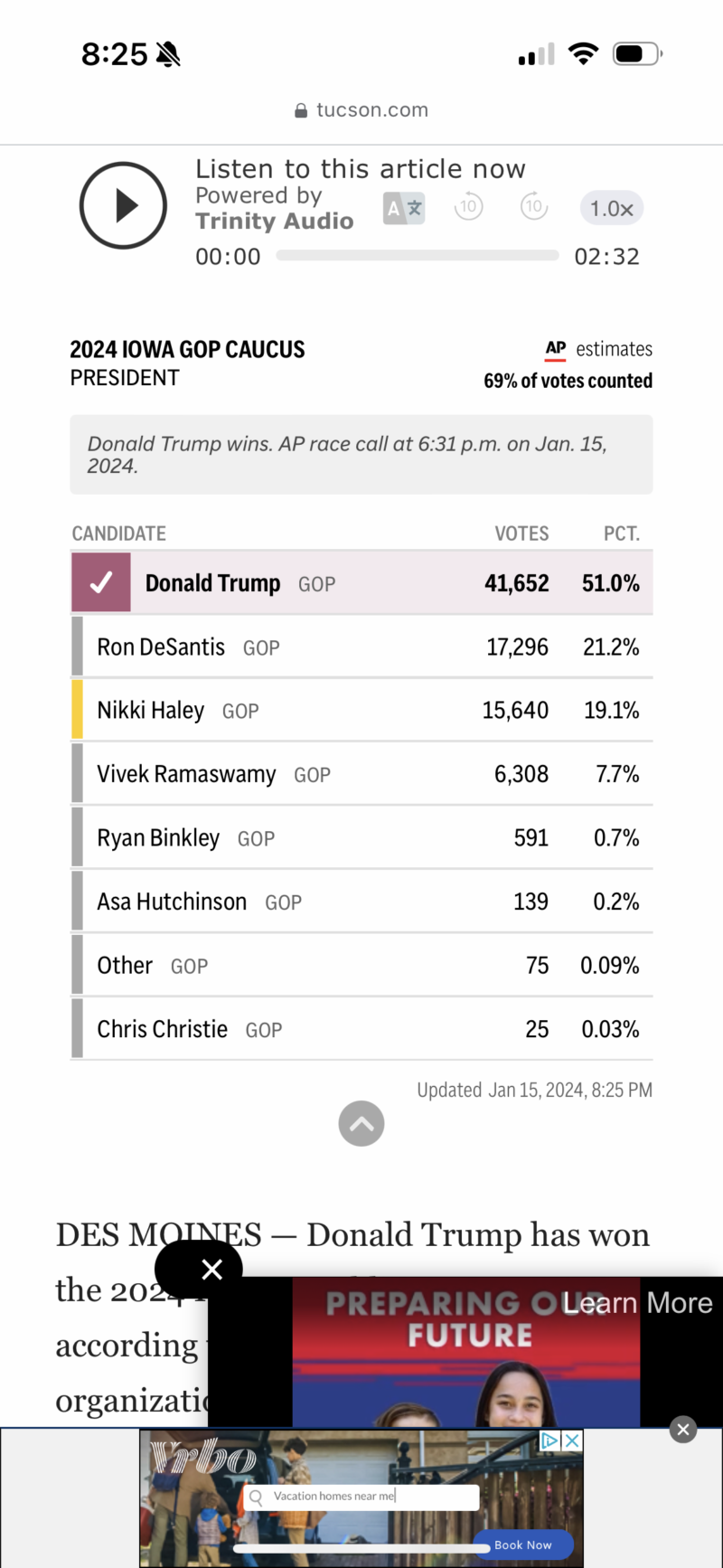The image size is (723, 1568).
Task: Rewind audio 10 seconds
Action: pos(468,207)
